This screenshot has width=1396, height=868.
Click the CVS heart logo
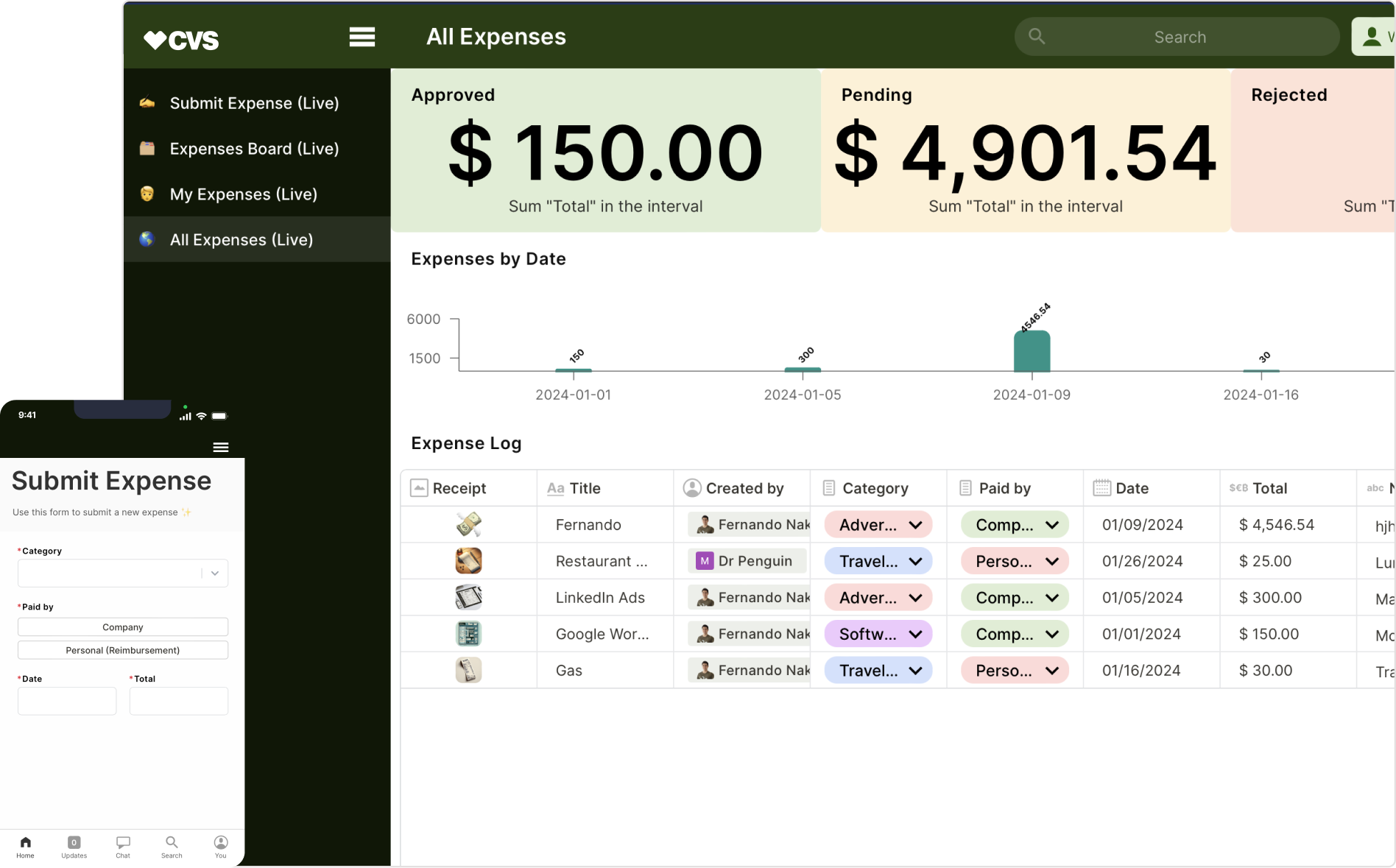coord(181,40)
